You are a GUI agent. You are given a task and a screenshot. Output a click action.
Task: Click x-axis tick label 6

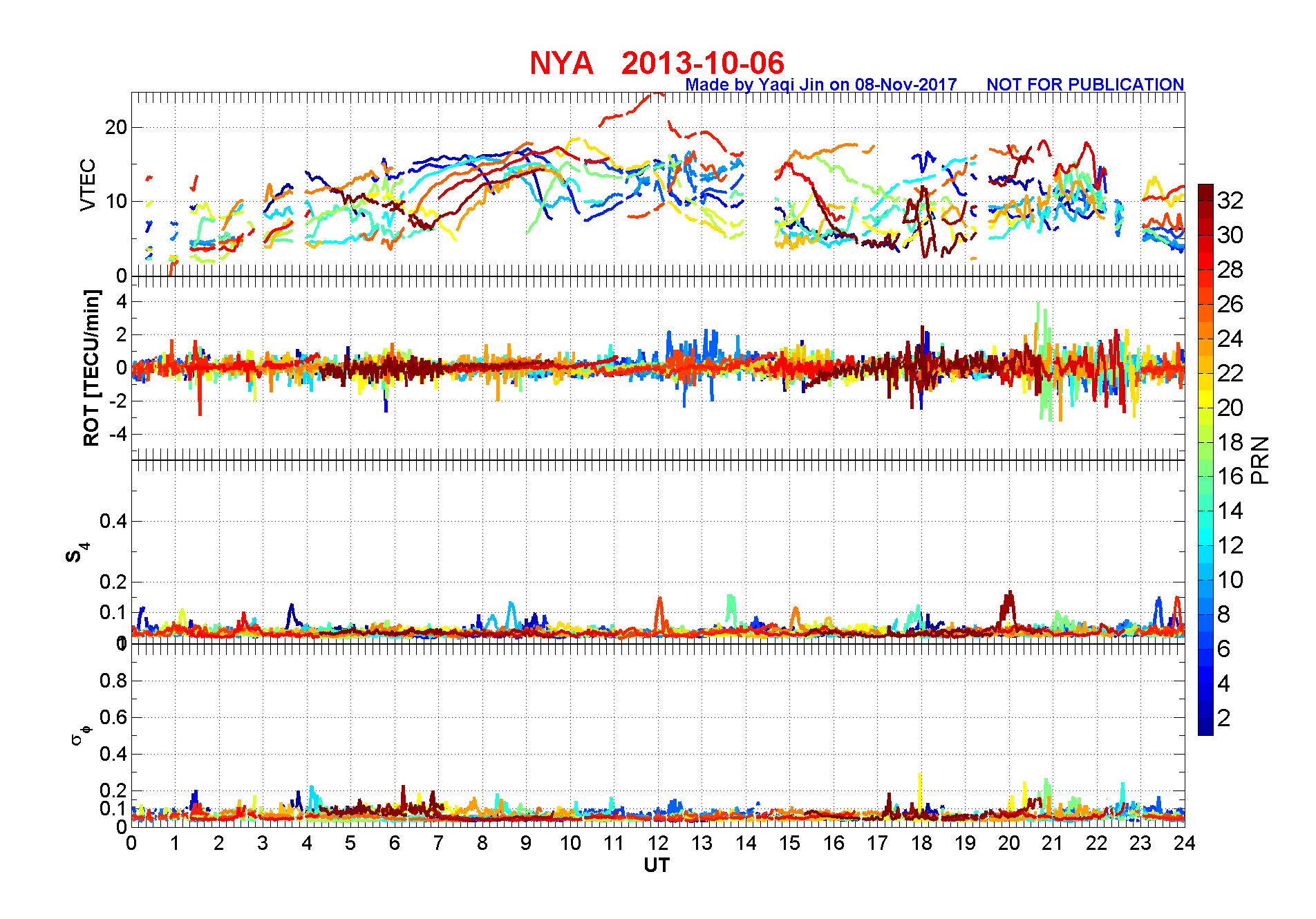pyautogui.click(x=395, y=843)
